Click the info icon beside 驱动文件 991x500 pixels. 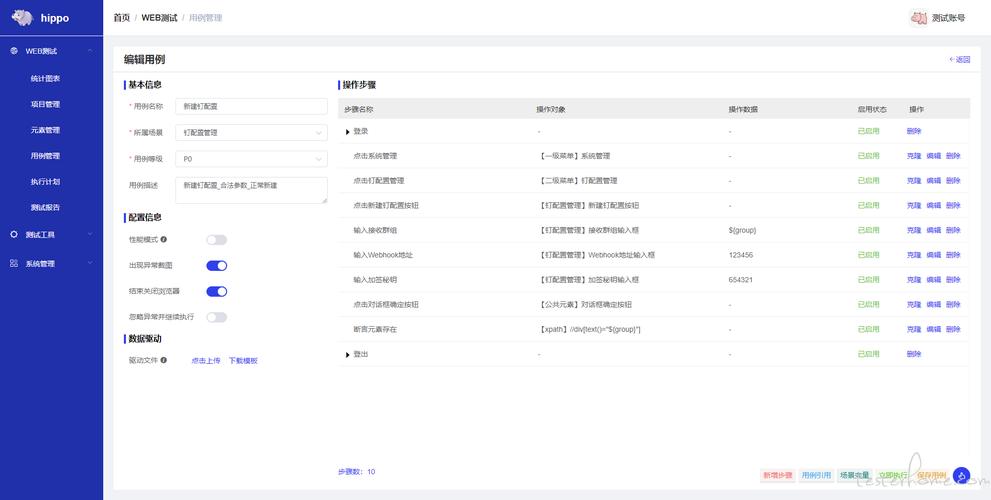(164, 360)
